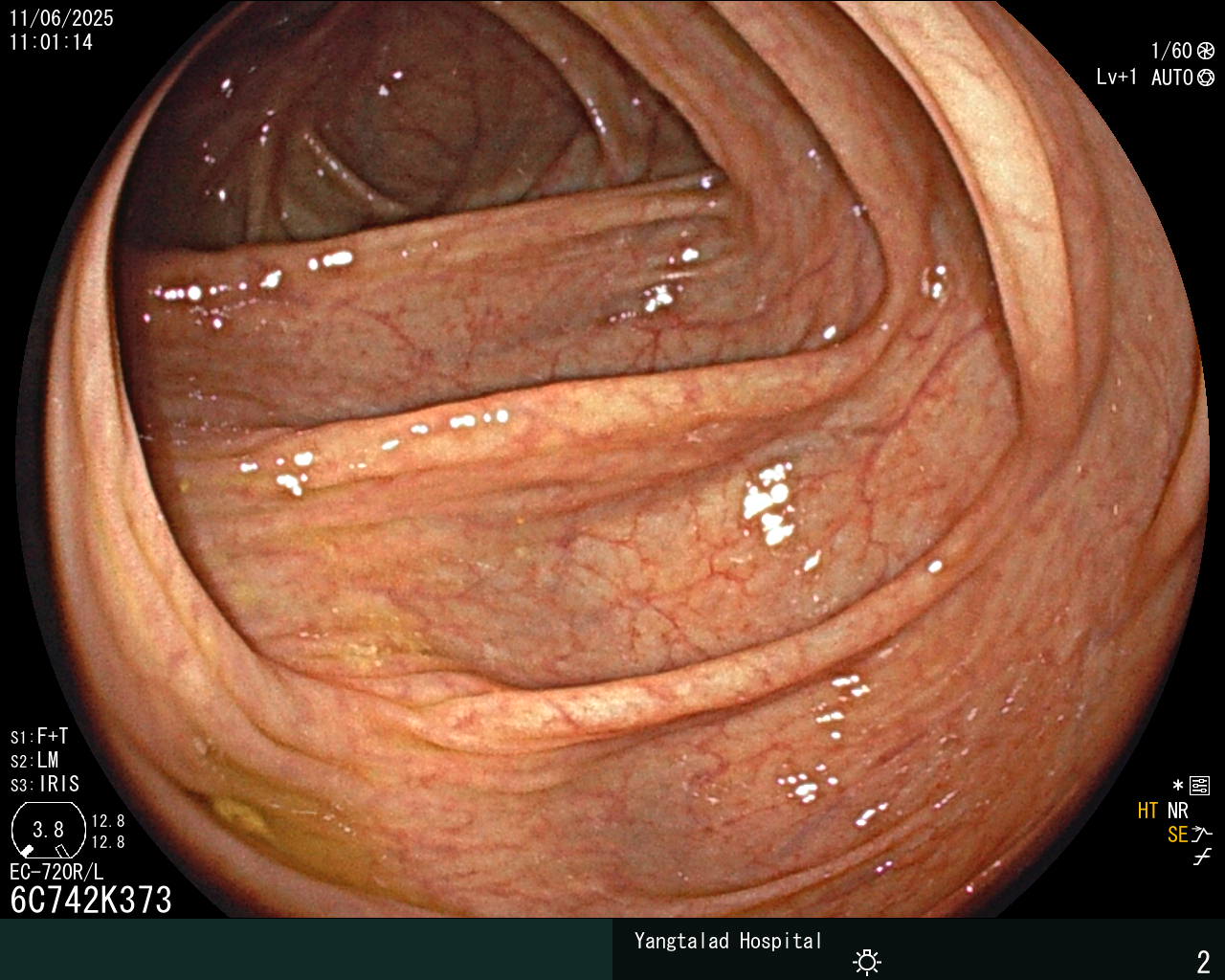Click the 3.8 channel size value

[48, 829]
